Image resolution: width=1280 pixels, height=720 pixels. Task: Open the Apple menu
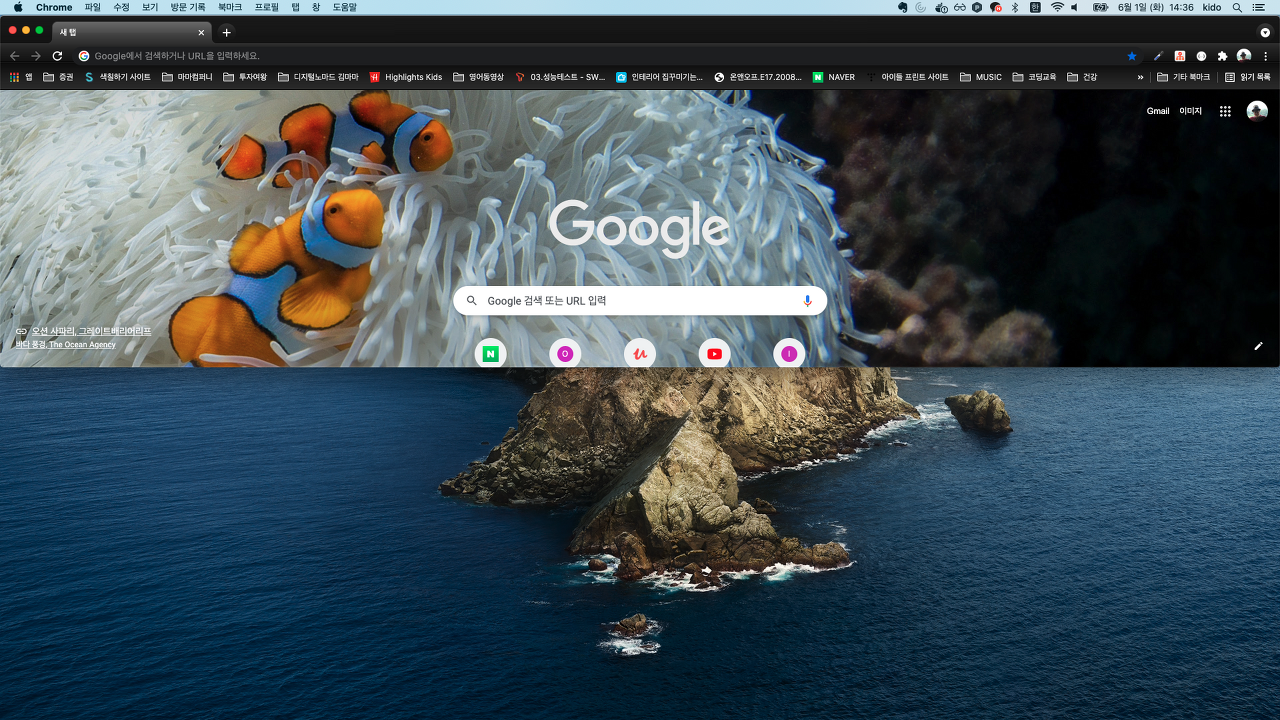(x=17, y=7)
